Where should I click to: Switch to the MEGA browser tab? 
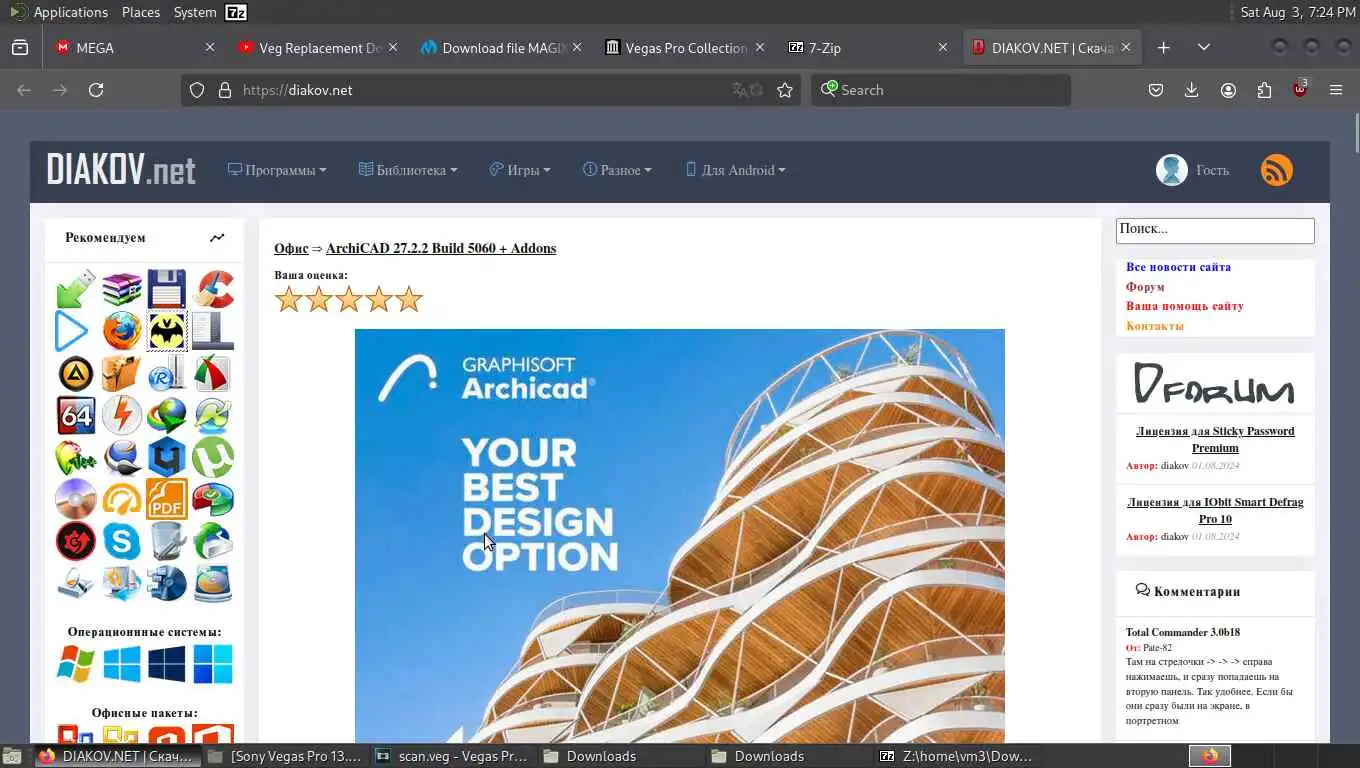pyautogui.click(x=135, y=47)
